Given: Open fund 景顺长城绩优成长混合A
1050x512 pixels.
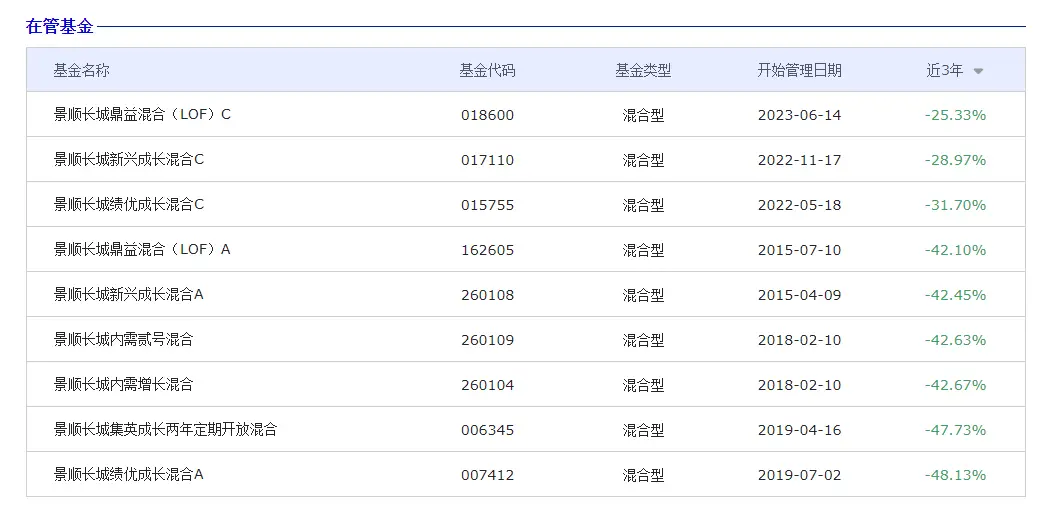Looking at the screenshot, I should click(129, 475).
